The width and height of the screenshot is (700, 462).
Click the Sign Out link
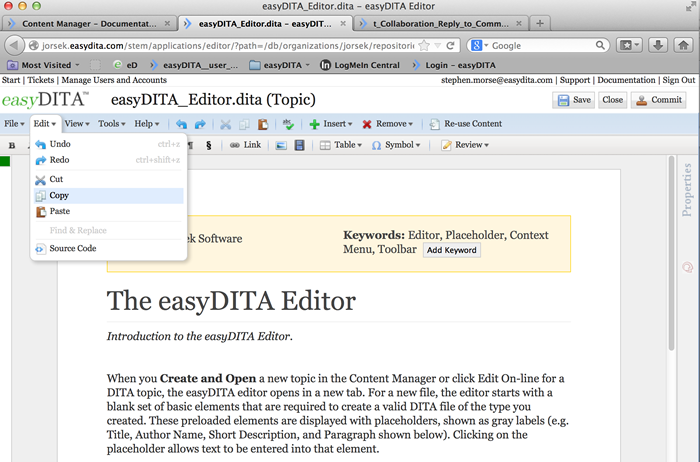(679, 80)
